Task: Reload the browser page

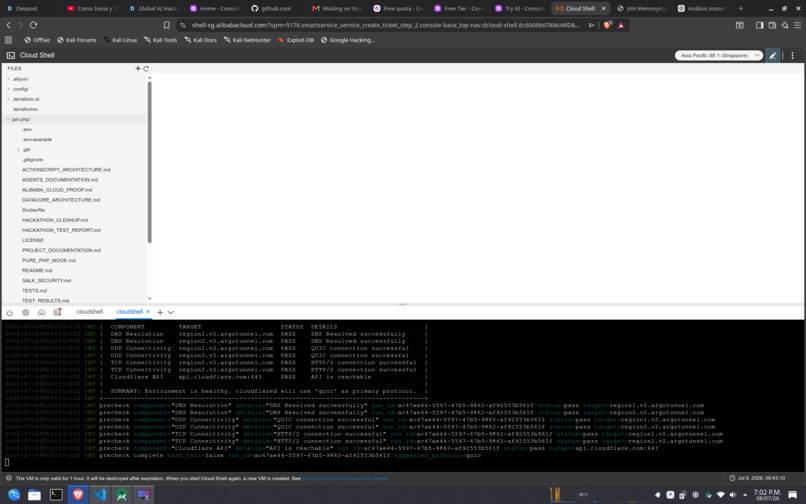Action: point(33,25)
